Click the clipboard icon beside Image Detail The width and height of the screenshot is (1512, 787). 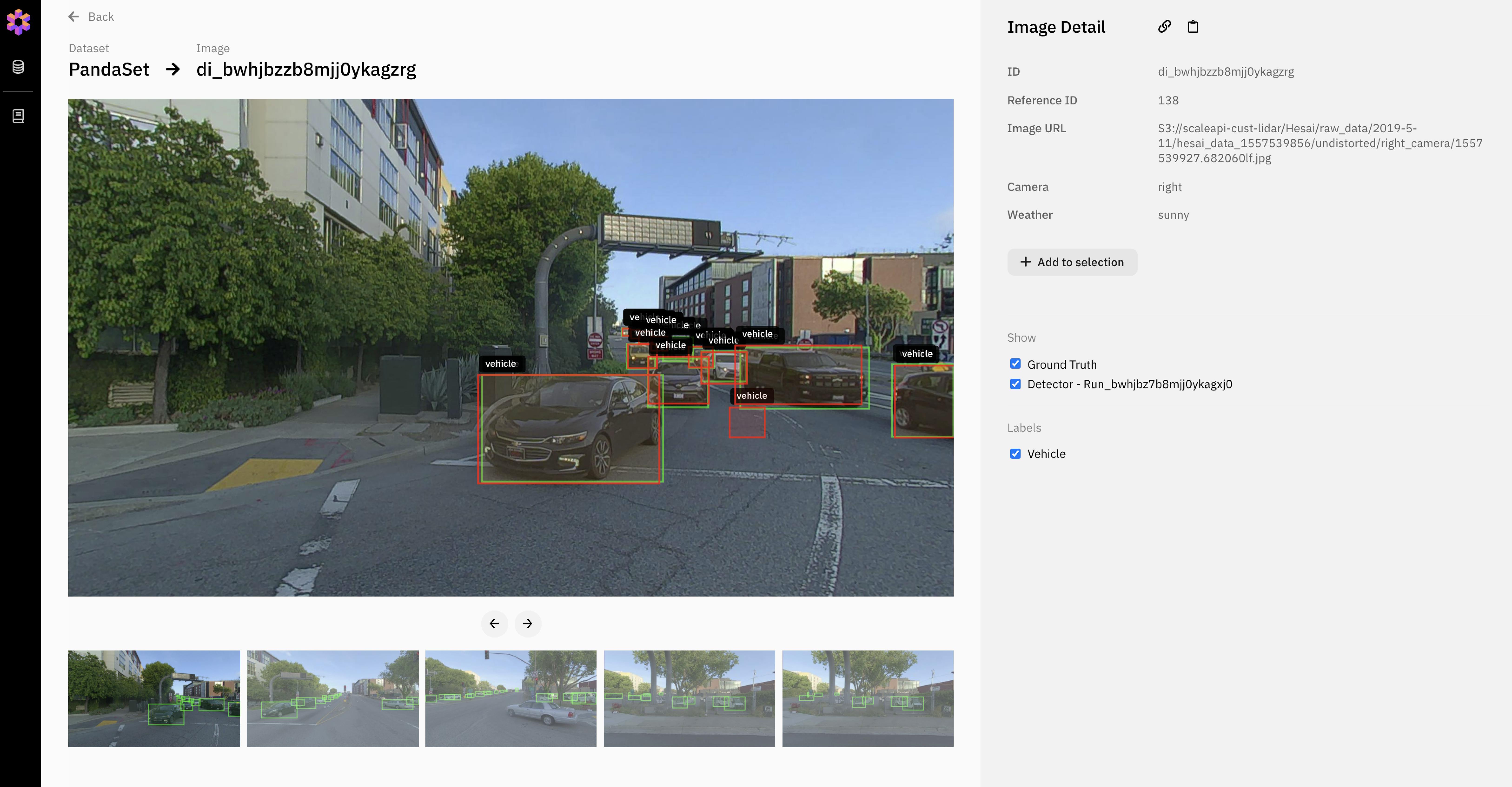click(1193, 27)
